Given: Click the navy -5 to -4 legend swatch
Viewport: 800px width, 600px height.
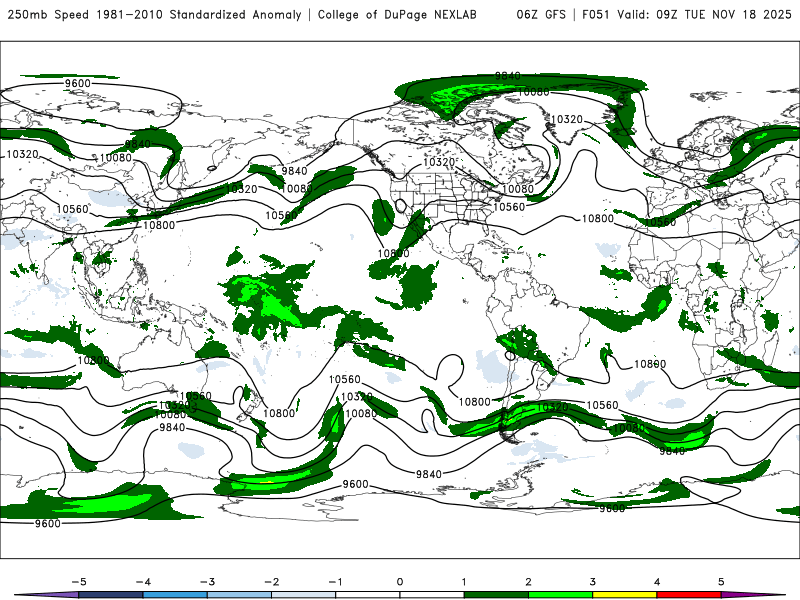Looking at the screenshot, I should pyautogui.click(x=111, y=595).
